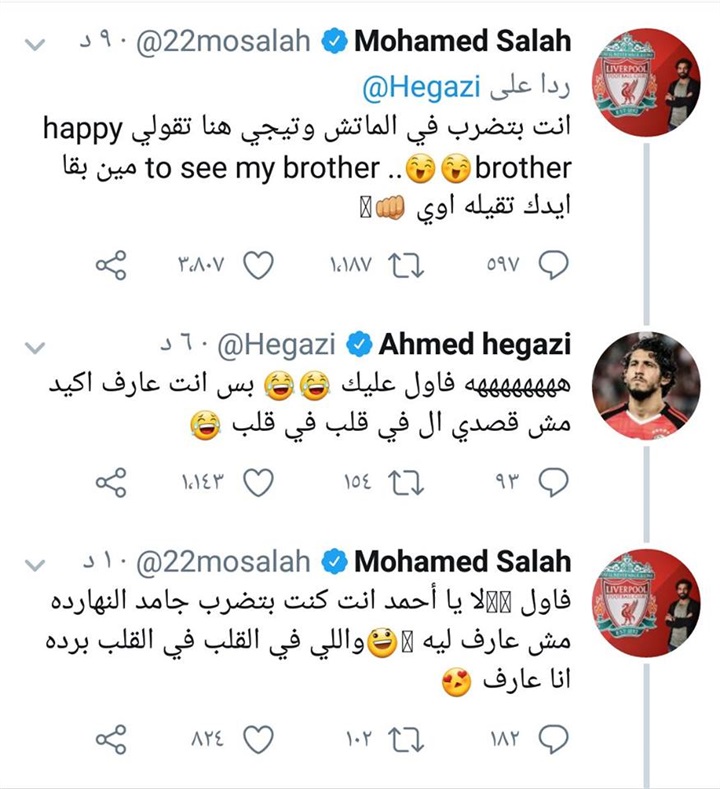Screen dimensions: 720x789
Task: Share Ahmed Hegazi's tweet
Action: coord(111,483)
